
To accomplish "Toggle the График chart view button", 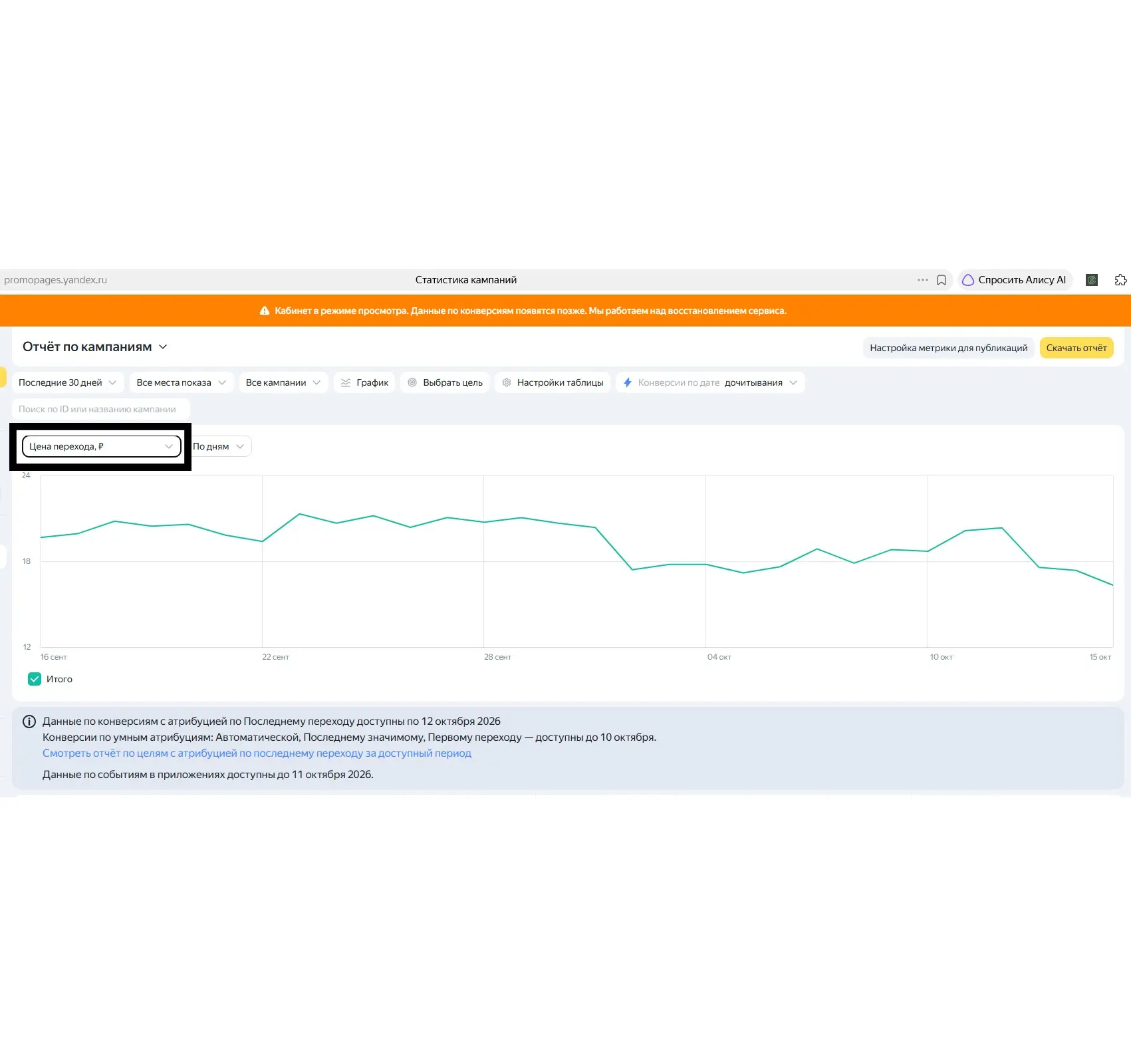I will [364, 382].
